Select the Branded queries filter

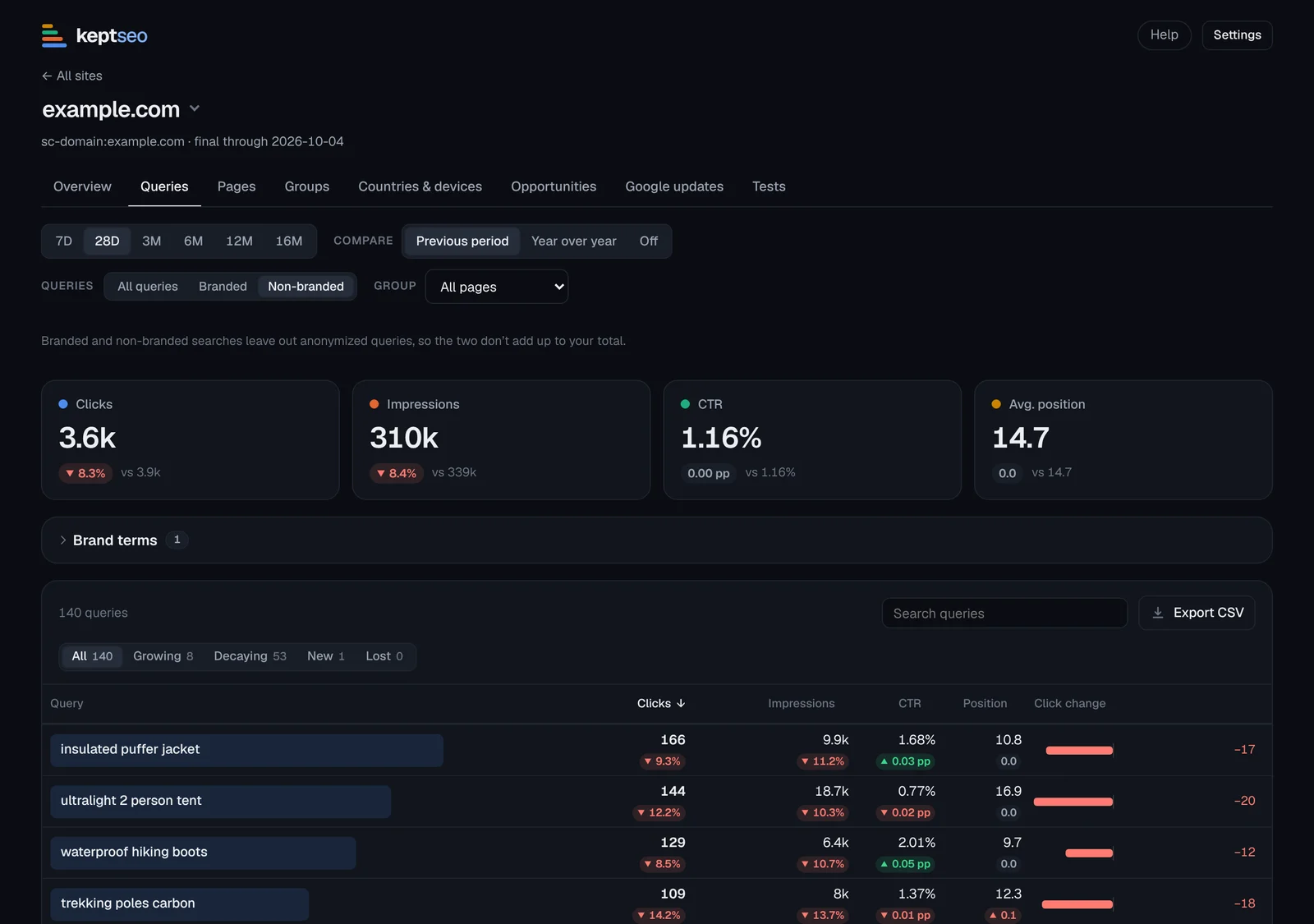pos(223,286)
